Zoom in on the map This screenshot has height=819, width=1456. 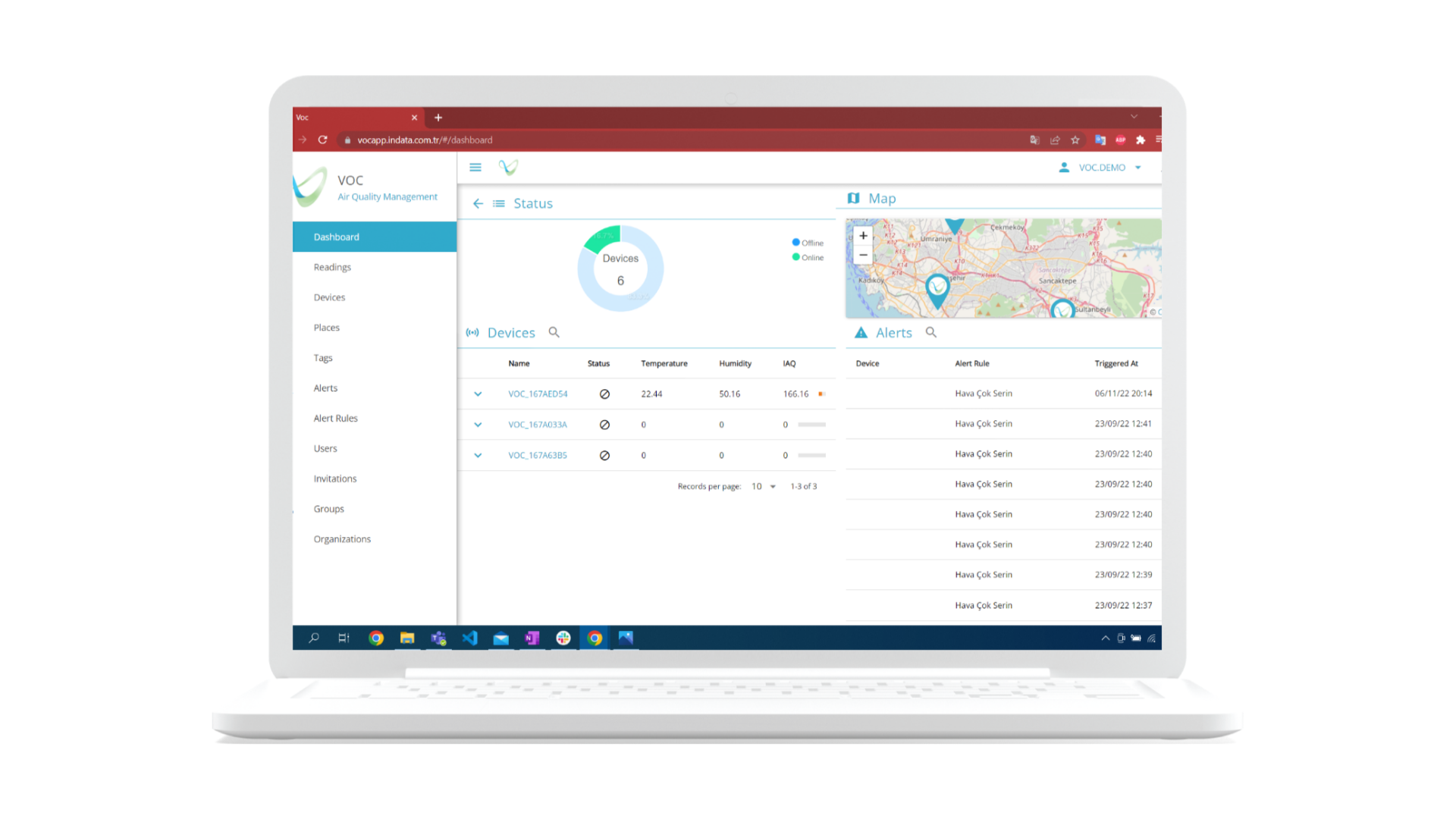click(863, 236)
